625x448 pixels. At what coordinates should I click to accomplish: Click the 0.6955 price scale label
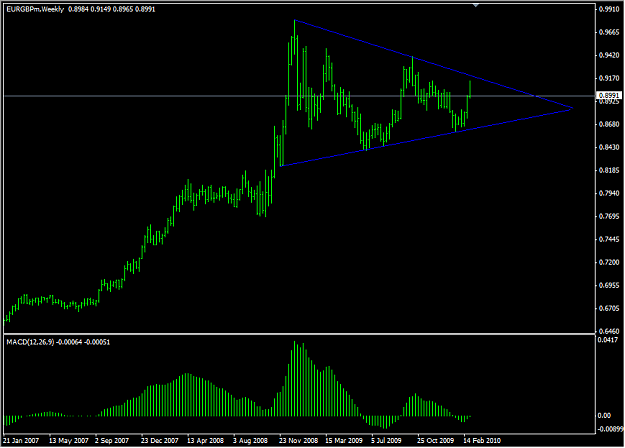[610, 285]
